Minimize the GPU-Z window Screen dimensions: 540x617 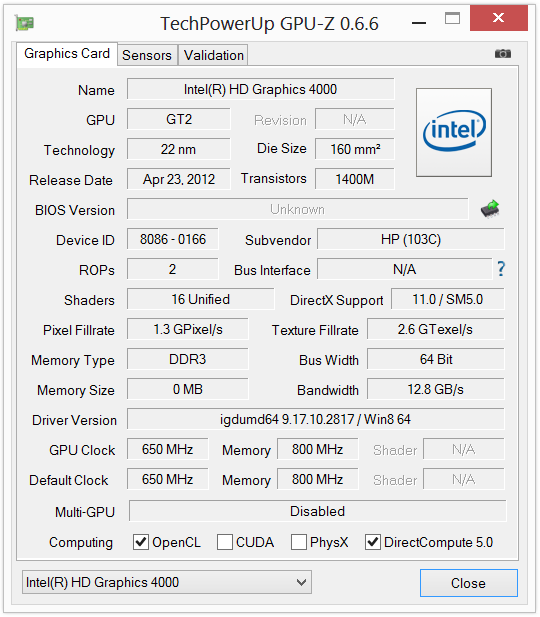419,23
